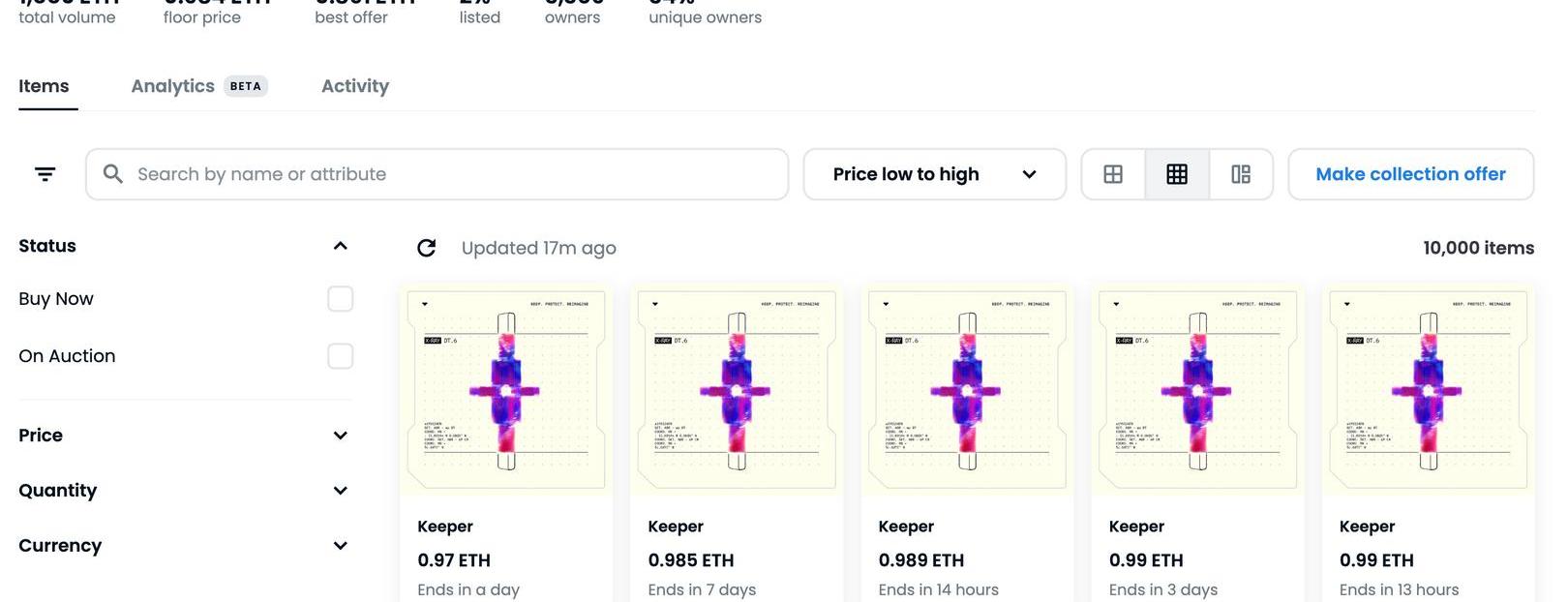Check the On Auction filter
This screenshot has height=602, width=1568.
click(340, 356)
